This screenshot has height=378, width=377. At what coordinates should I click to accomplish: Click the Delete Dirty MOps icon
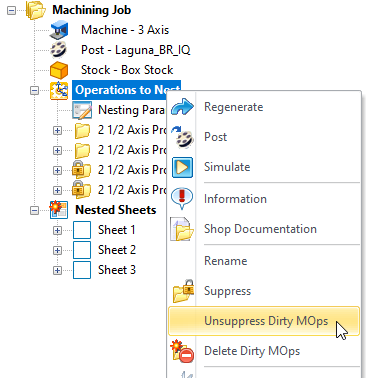click(x=182, y=351)
